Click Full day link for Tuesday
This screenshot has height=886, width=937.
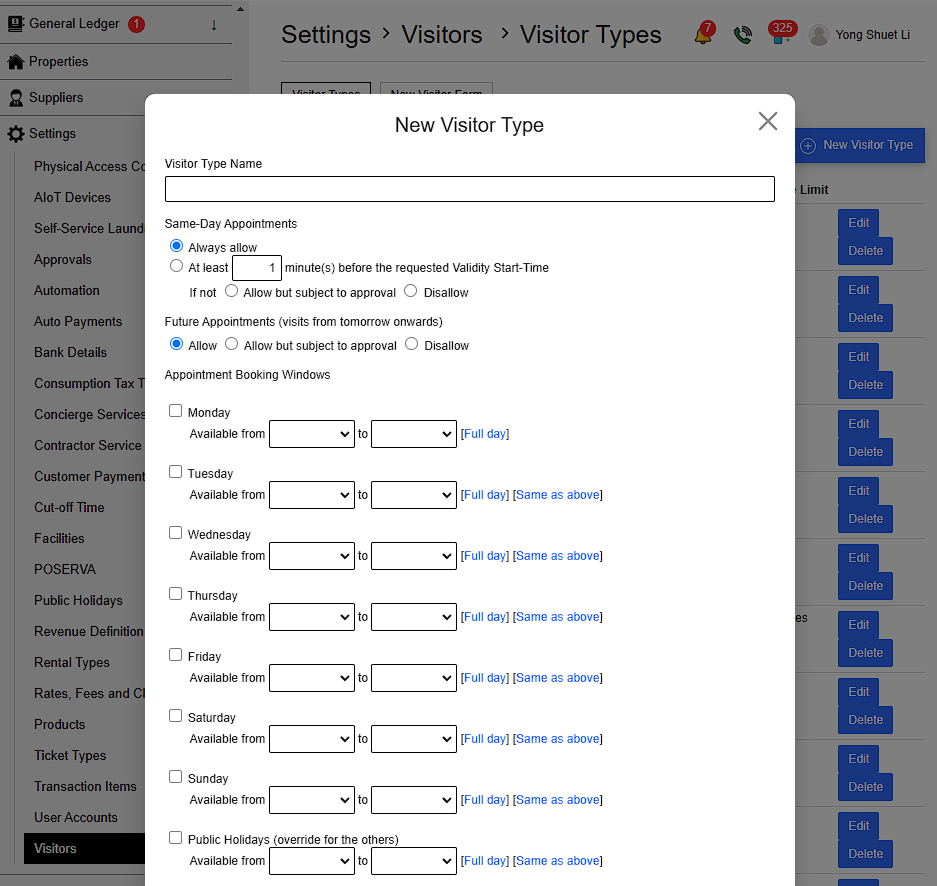[485, 495]
